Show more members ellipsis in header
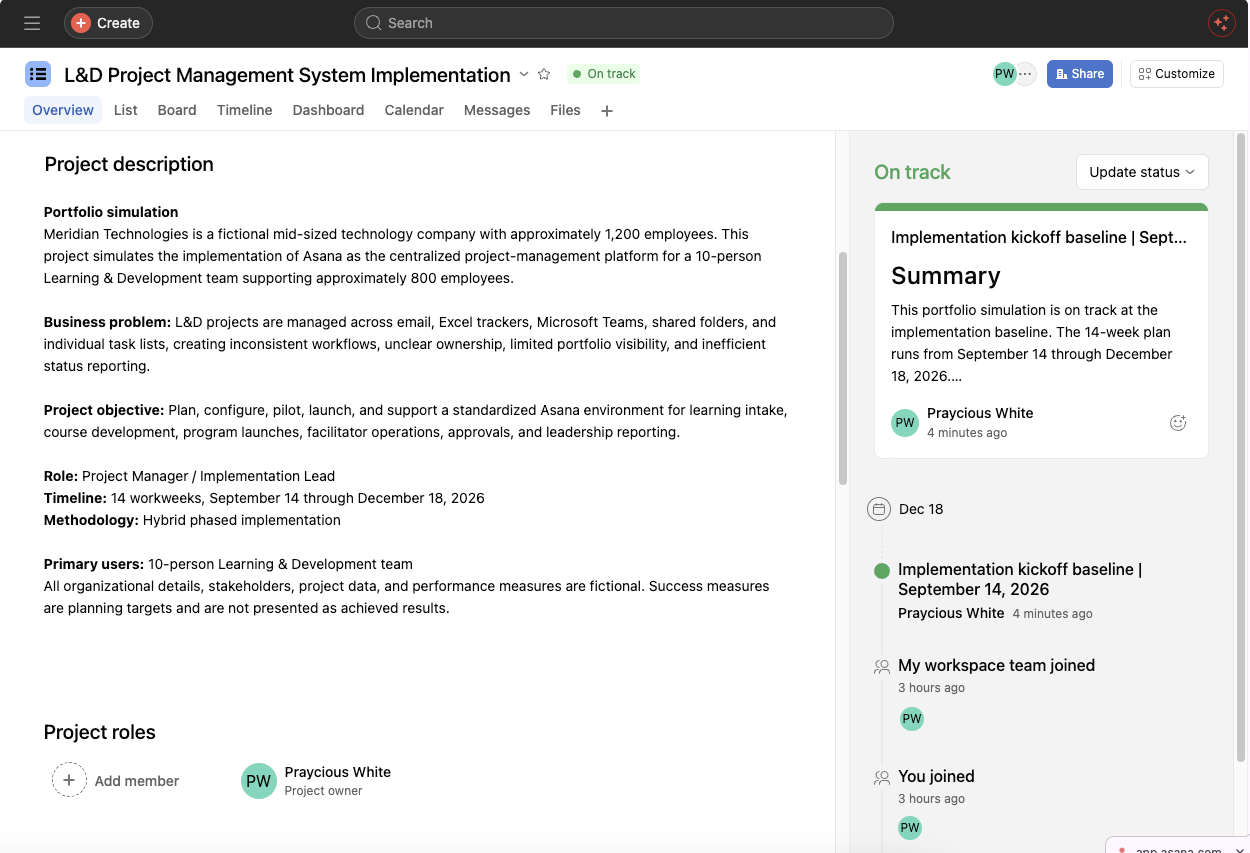Image resolution: width=1250 pixels, height=853 pixels. 1026,74
